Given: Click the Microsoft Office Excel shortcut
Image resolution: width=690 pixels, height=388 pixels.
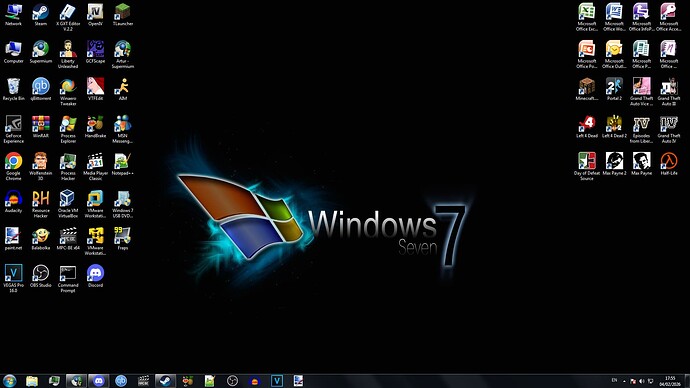Looking at the screenshot, I should 587,17.
